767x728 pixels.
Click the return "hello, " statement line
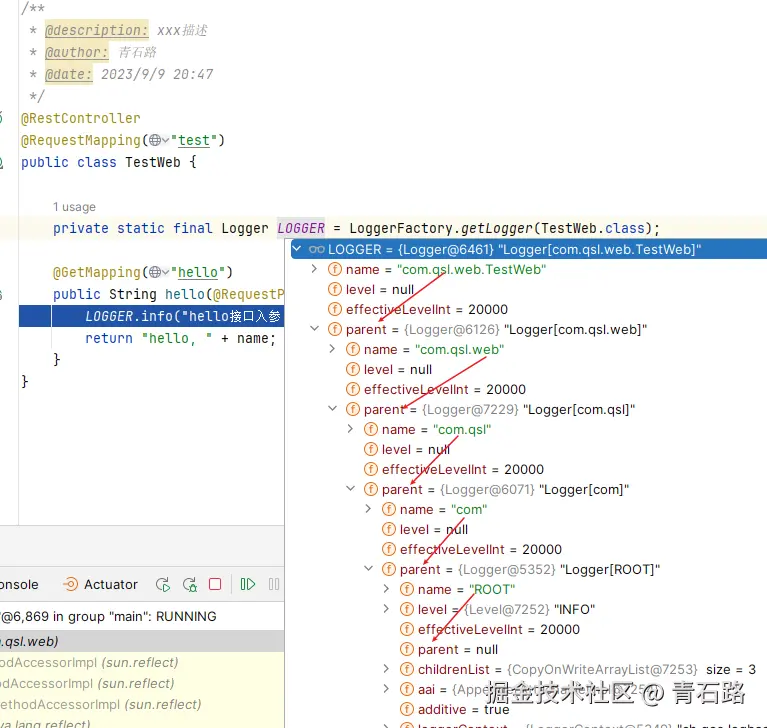pos(180,338)
